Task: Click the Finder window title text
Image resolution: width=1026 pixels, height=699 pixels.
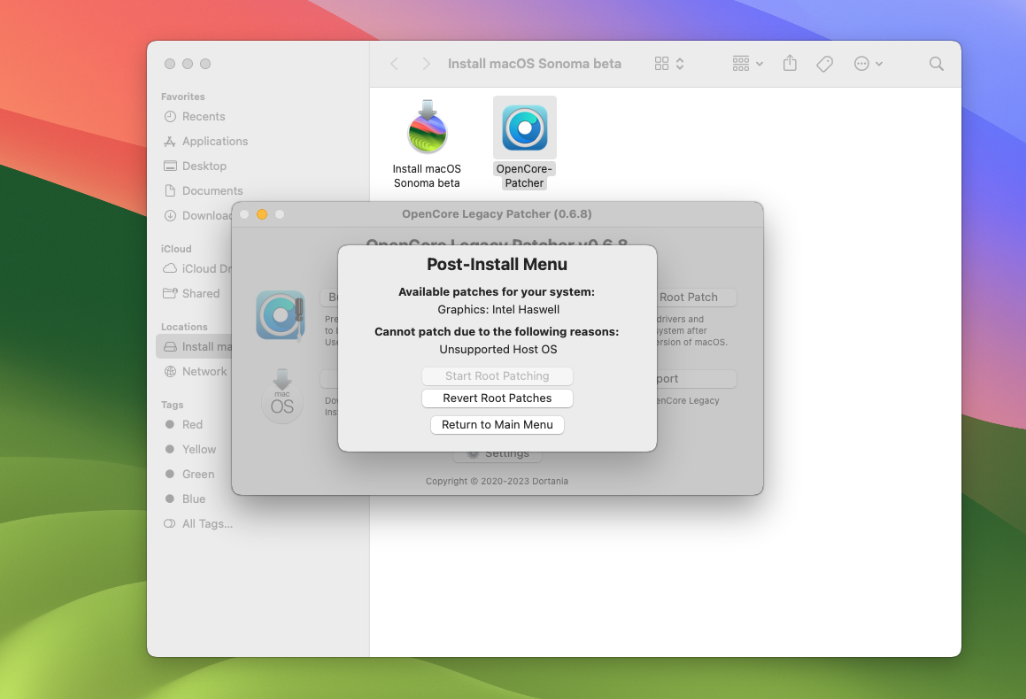Action: 535,63
